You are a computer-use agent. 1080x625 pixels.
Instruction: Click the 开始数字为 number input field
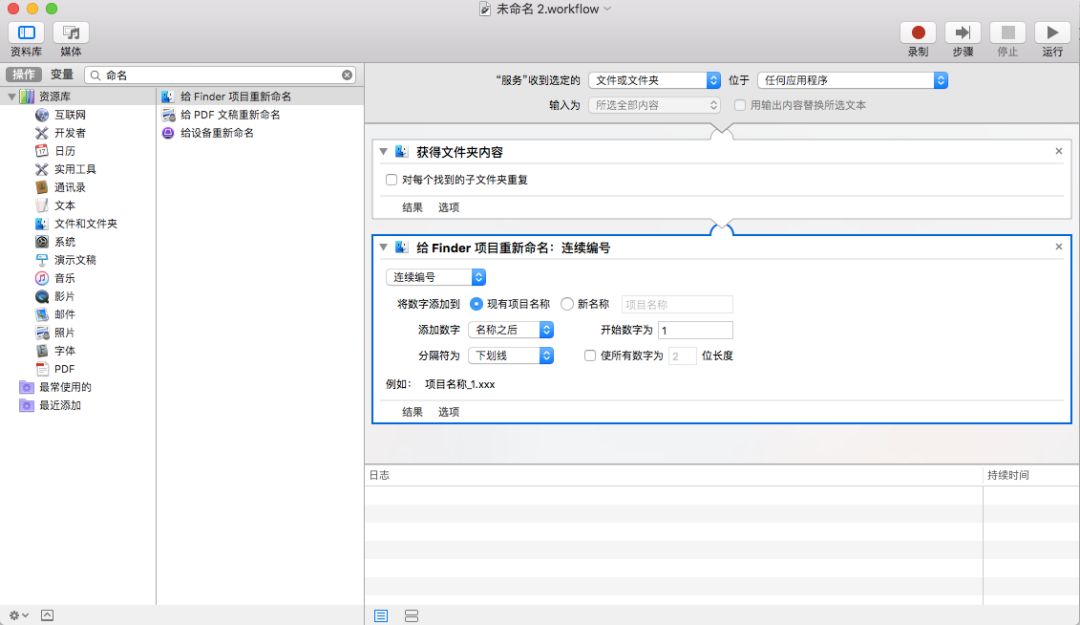(694, 330)
